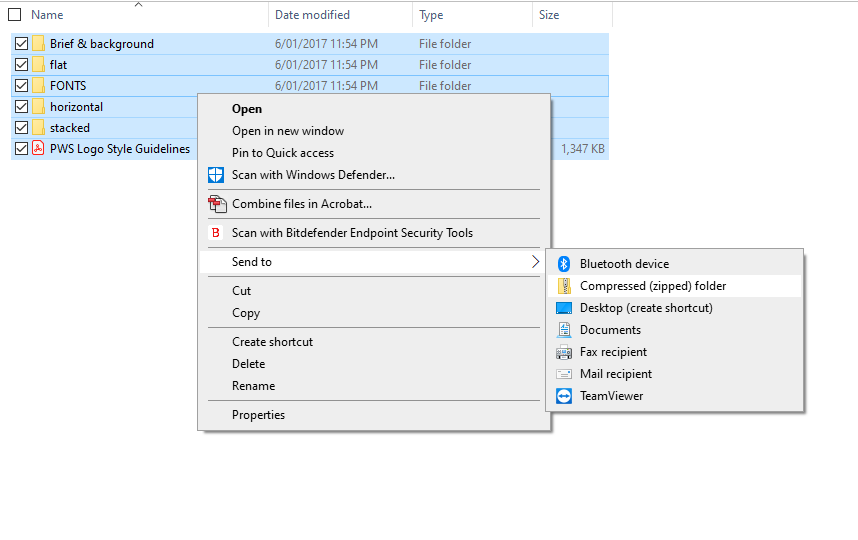
Task: Click the stacked folder name
Action: [69, 128]
